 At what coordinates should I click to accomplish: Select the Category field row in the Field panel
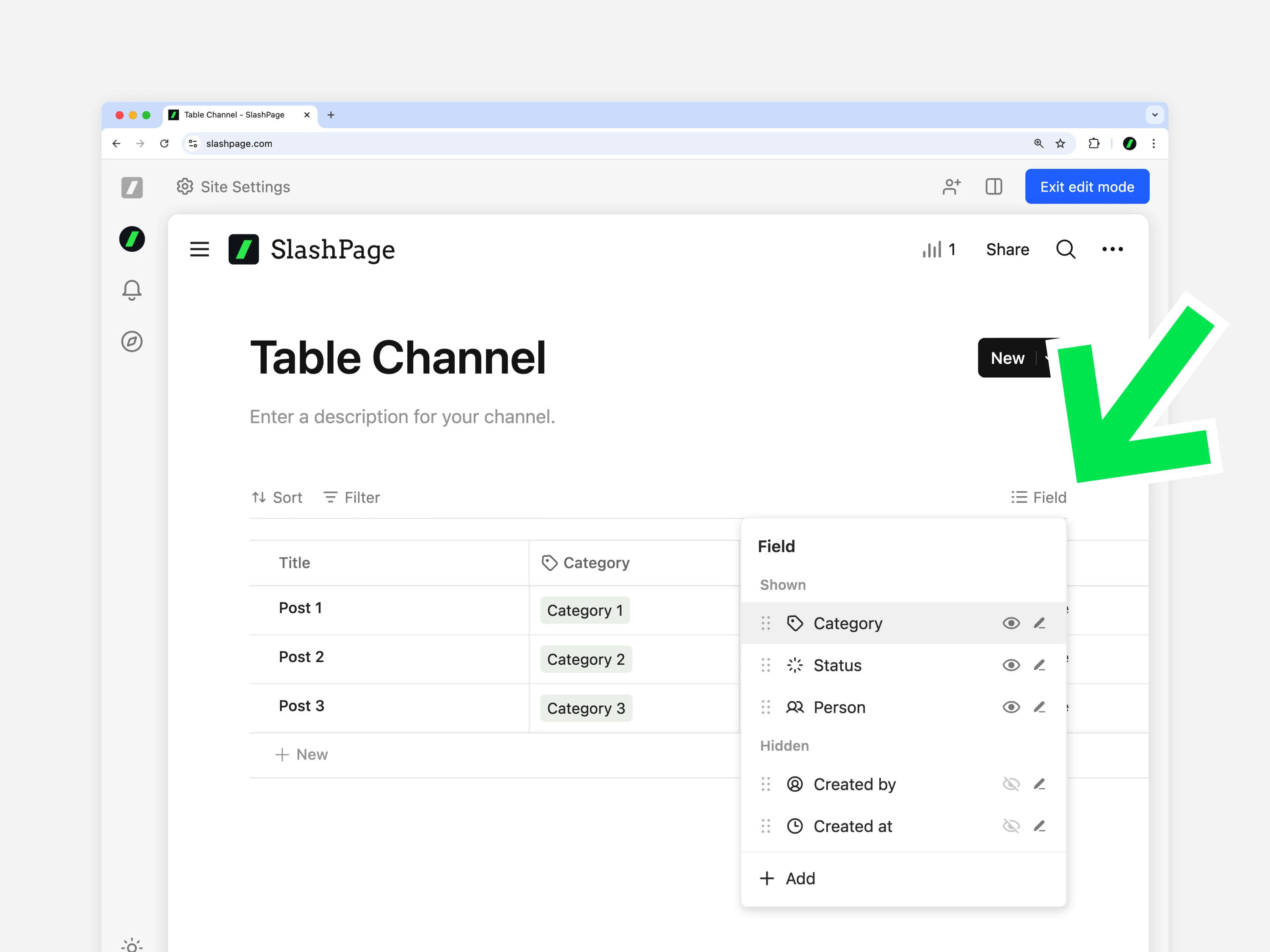[x=904, y=623]
